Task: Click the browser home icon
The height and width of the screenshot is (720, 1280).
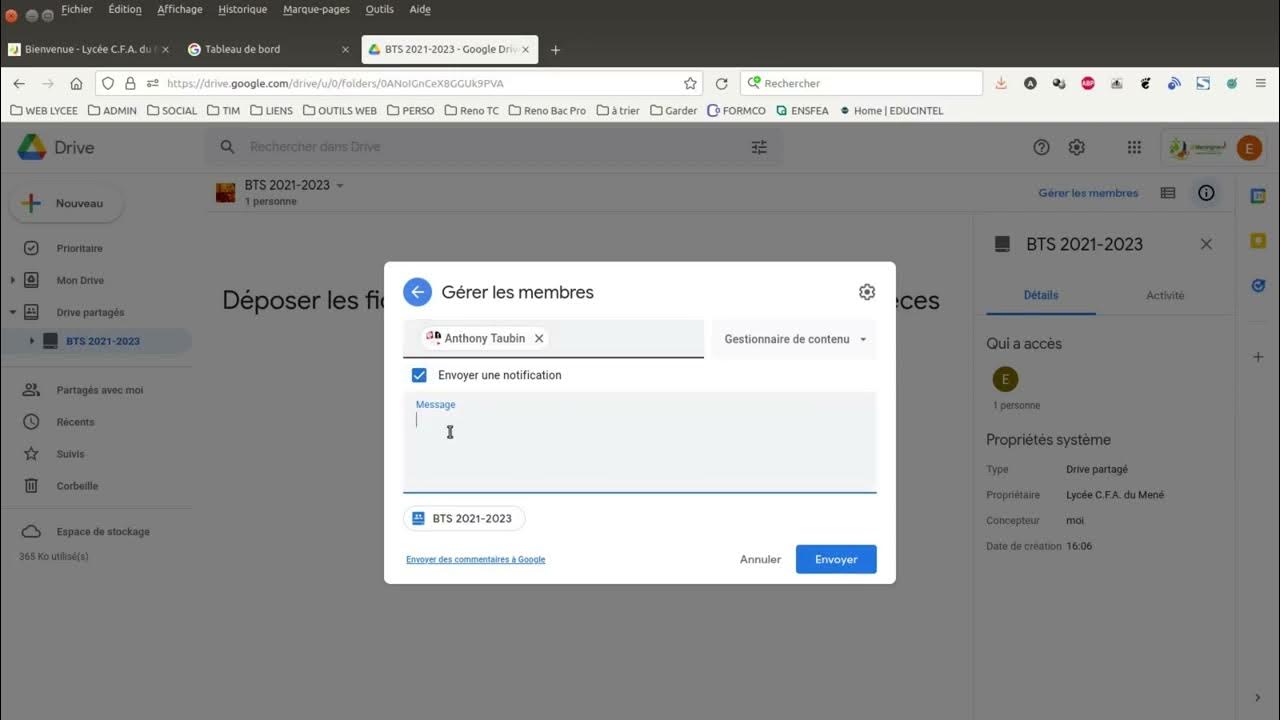Action: tap(76, 84)
